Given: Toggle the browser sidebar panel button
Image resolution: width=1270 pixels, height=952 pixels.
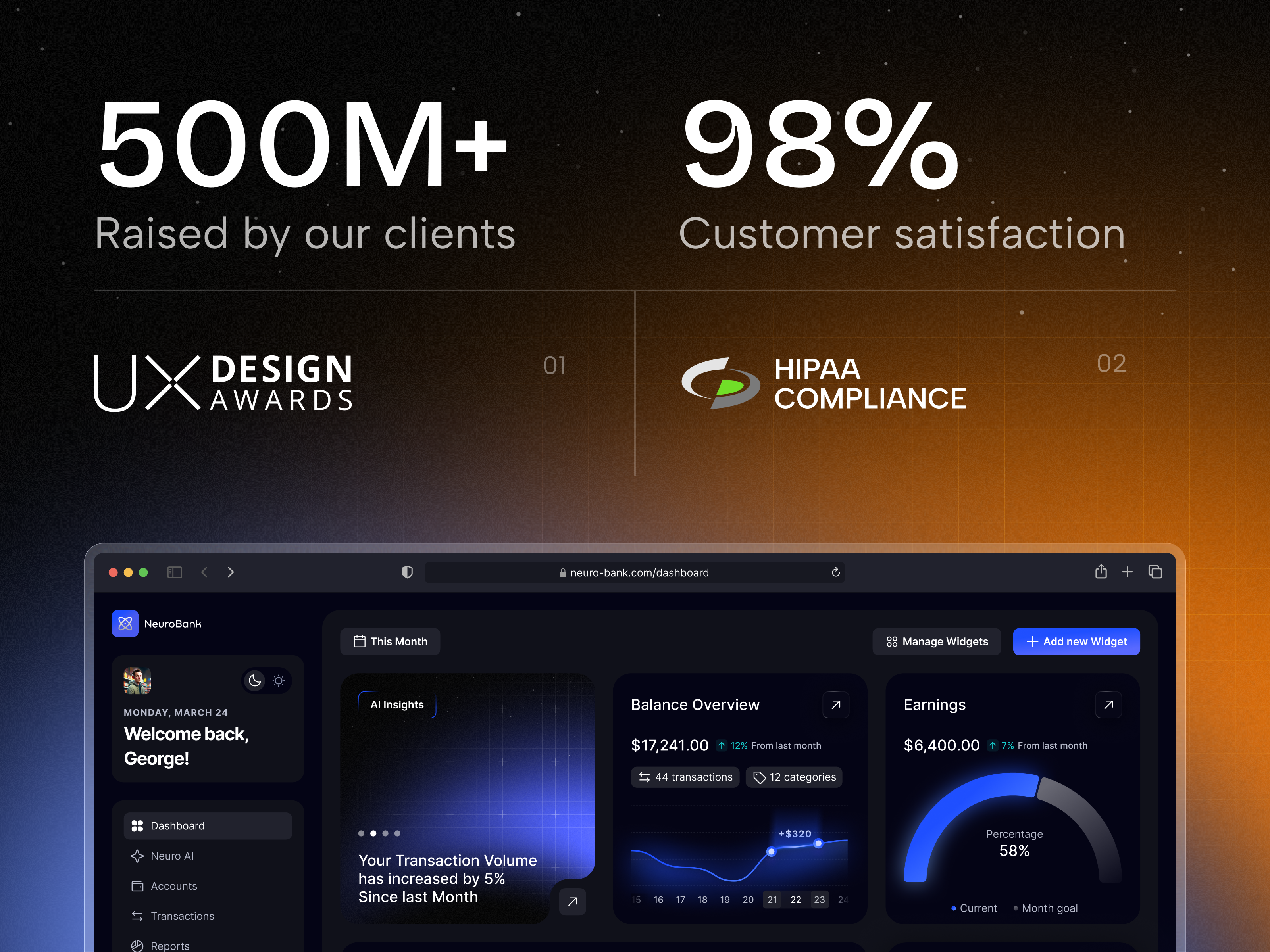Looking at the screenshot, I should (x=175, y=572).
